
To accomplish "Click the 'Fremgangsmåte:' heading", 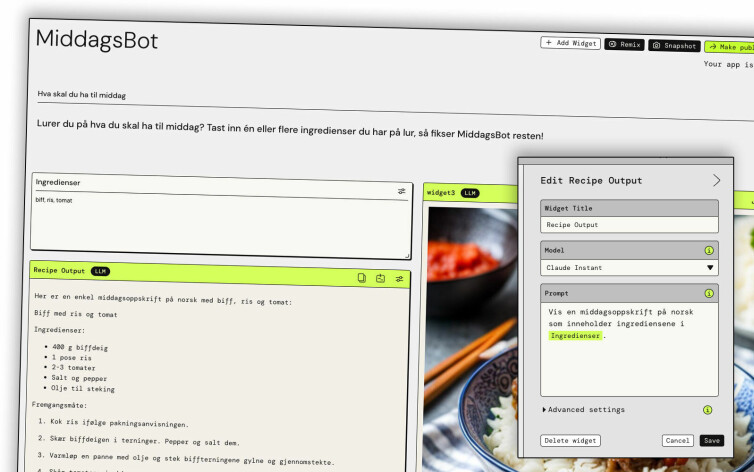I will [x=59, y=405].
